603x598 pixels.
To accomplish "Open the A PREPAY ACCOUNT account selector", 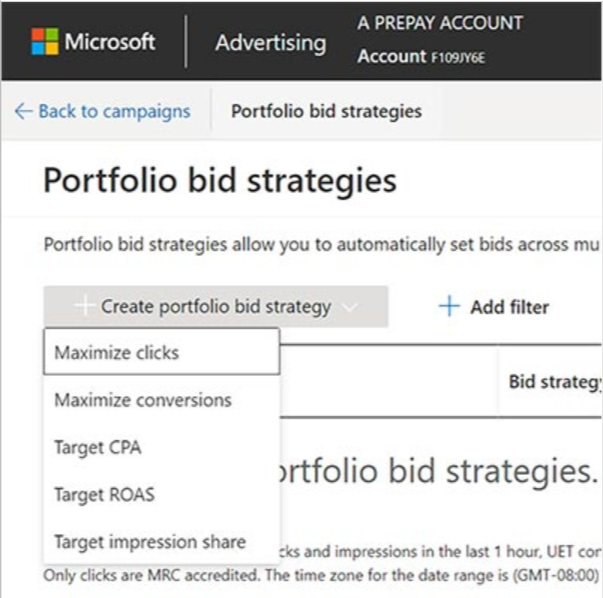I will click(x=440, y=23).
